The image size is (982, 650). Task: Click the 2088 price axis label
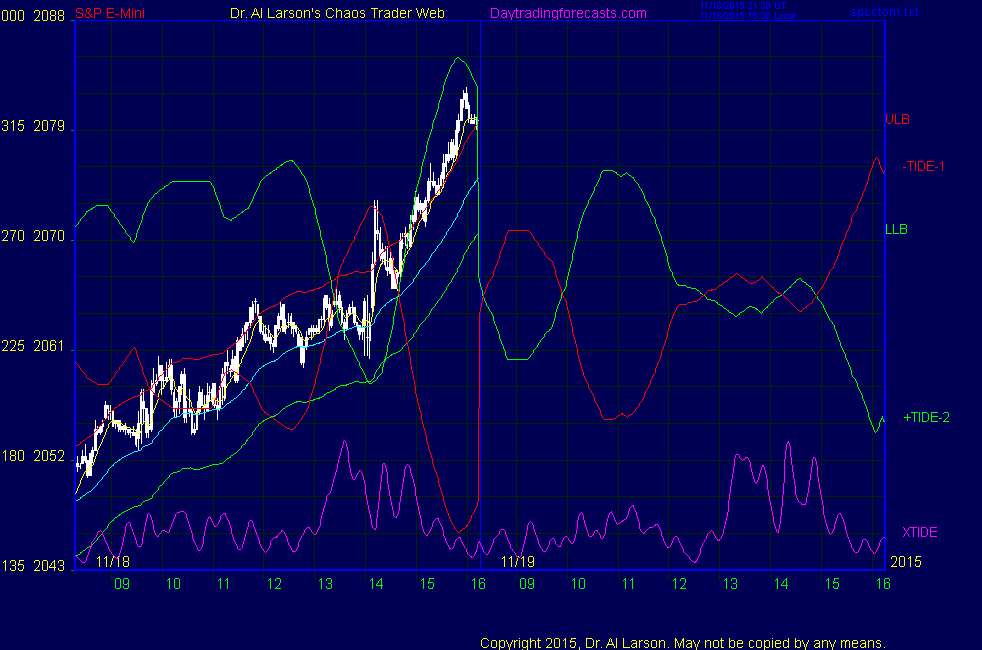click(49, 17)
